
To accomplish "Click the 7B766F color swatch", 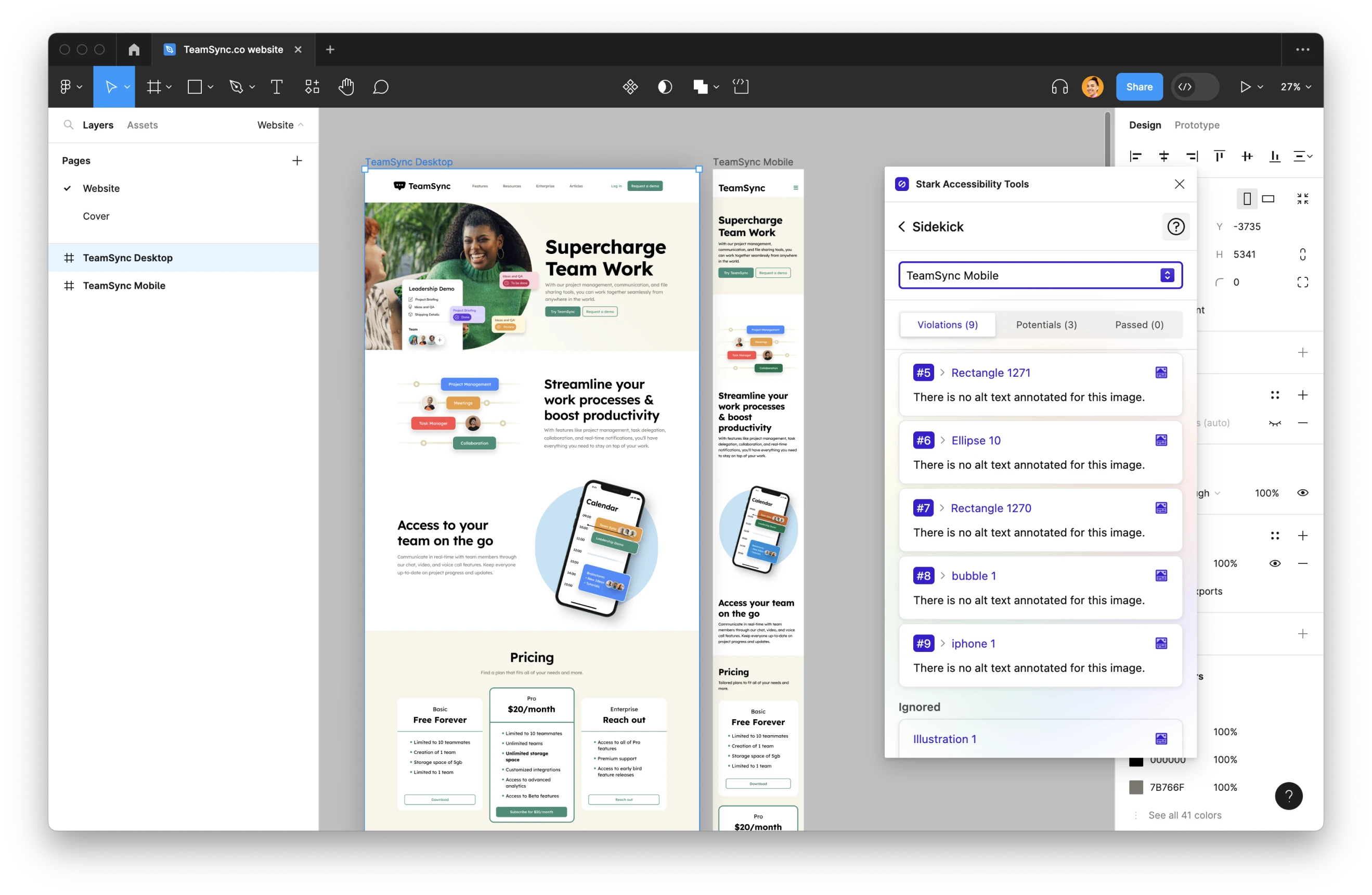I will tap(1136, 787).
